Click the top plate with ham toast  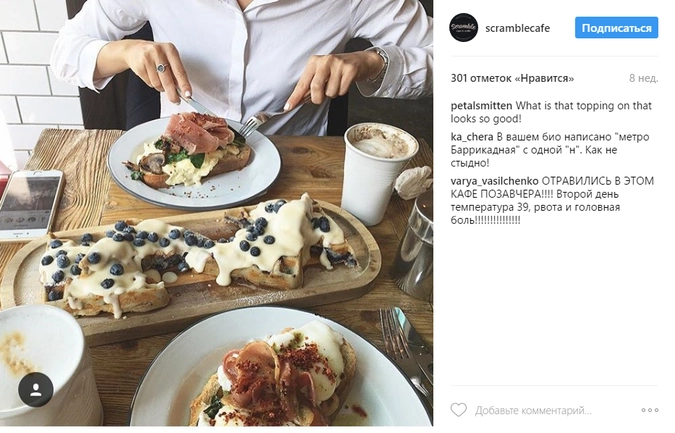(x=194, y=164)
